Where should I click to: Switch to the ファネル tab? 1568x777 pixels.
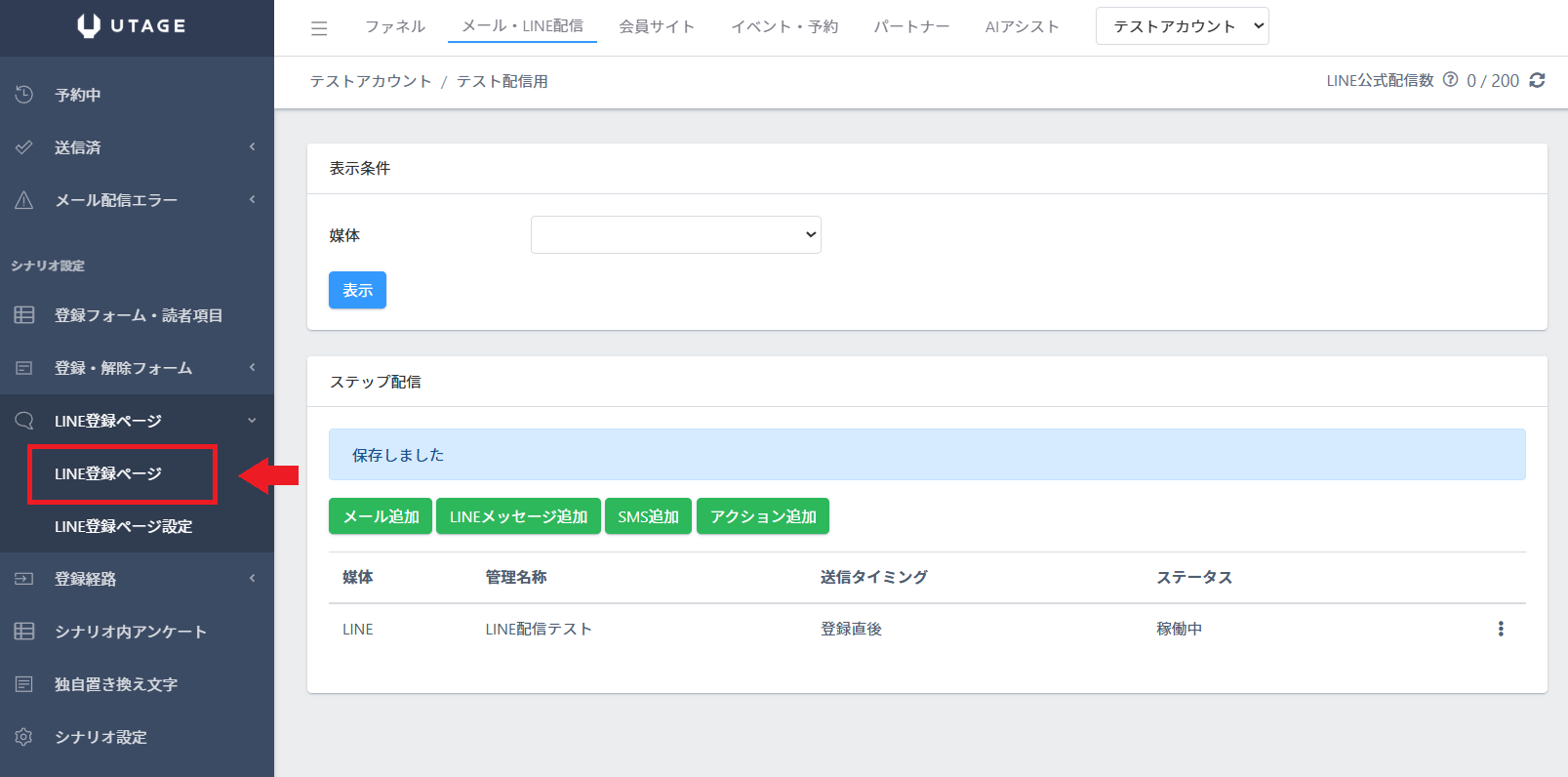395,26
